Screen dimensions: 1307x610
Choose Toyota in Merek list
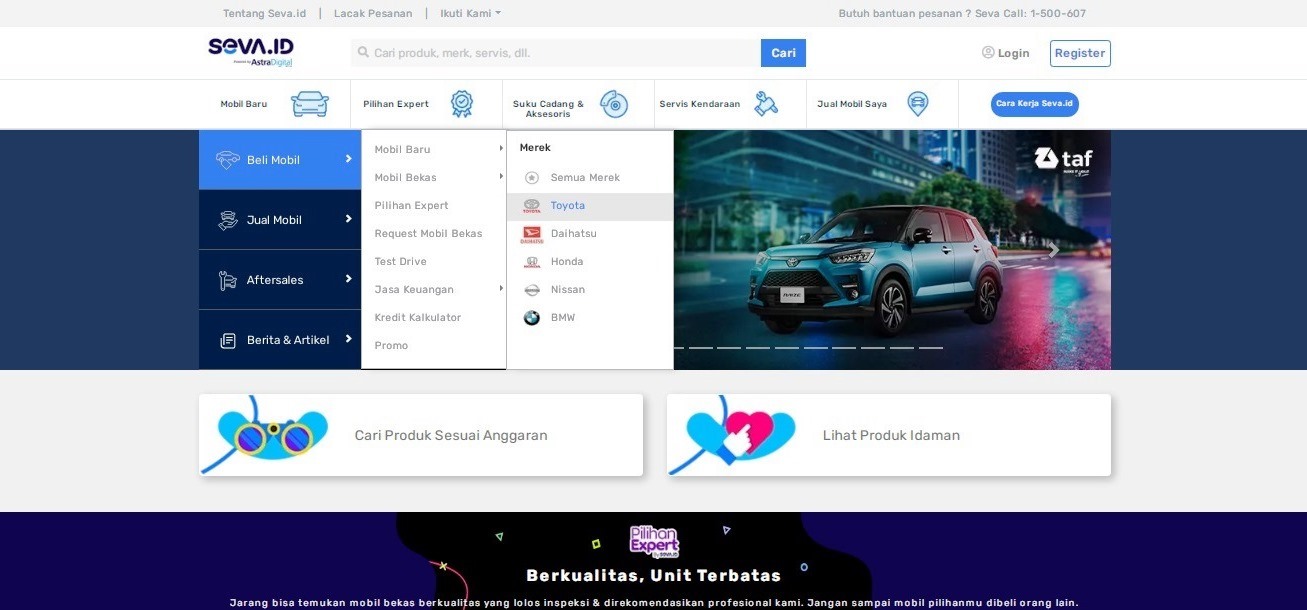(590, 206)
